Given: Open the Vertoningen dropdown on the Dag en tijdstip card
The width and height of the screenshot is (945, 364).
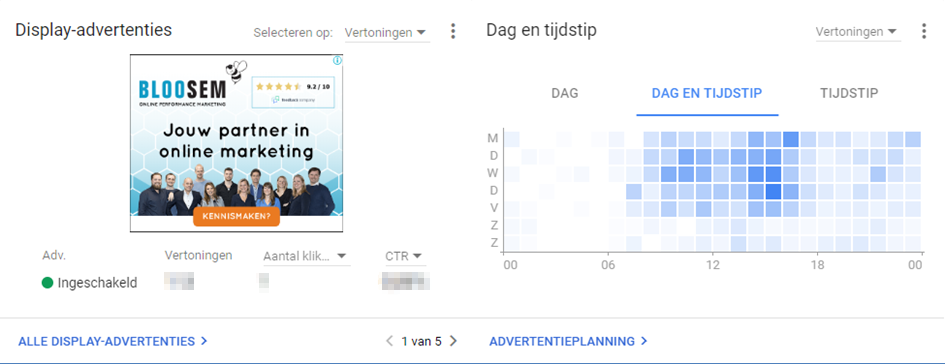Looking at the screenshot, I should (858, 32).
